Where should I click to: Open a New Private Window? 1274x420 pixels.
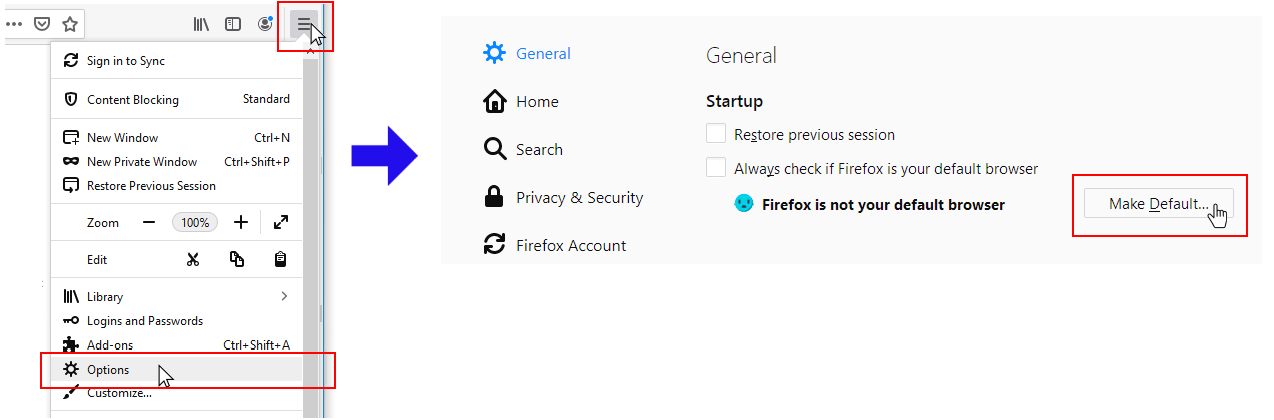coord(142,162)
